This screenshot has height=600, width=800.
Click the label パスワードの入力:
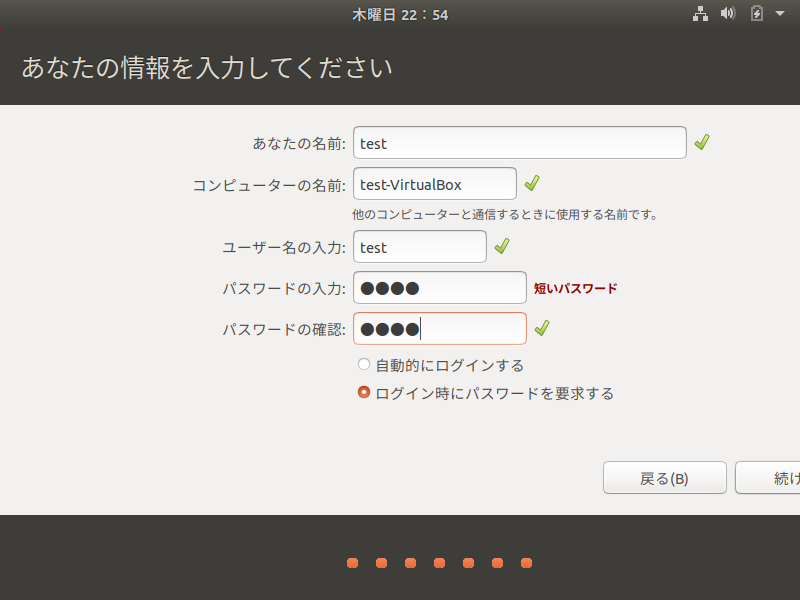[284, 288]
